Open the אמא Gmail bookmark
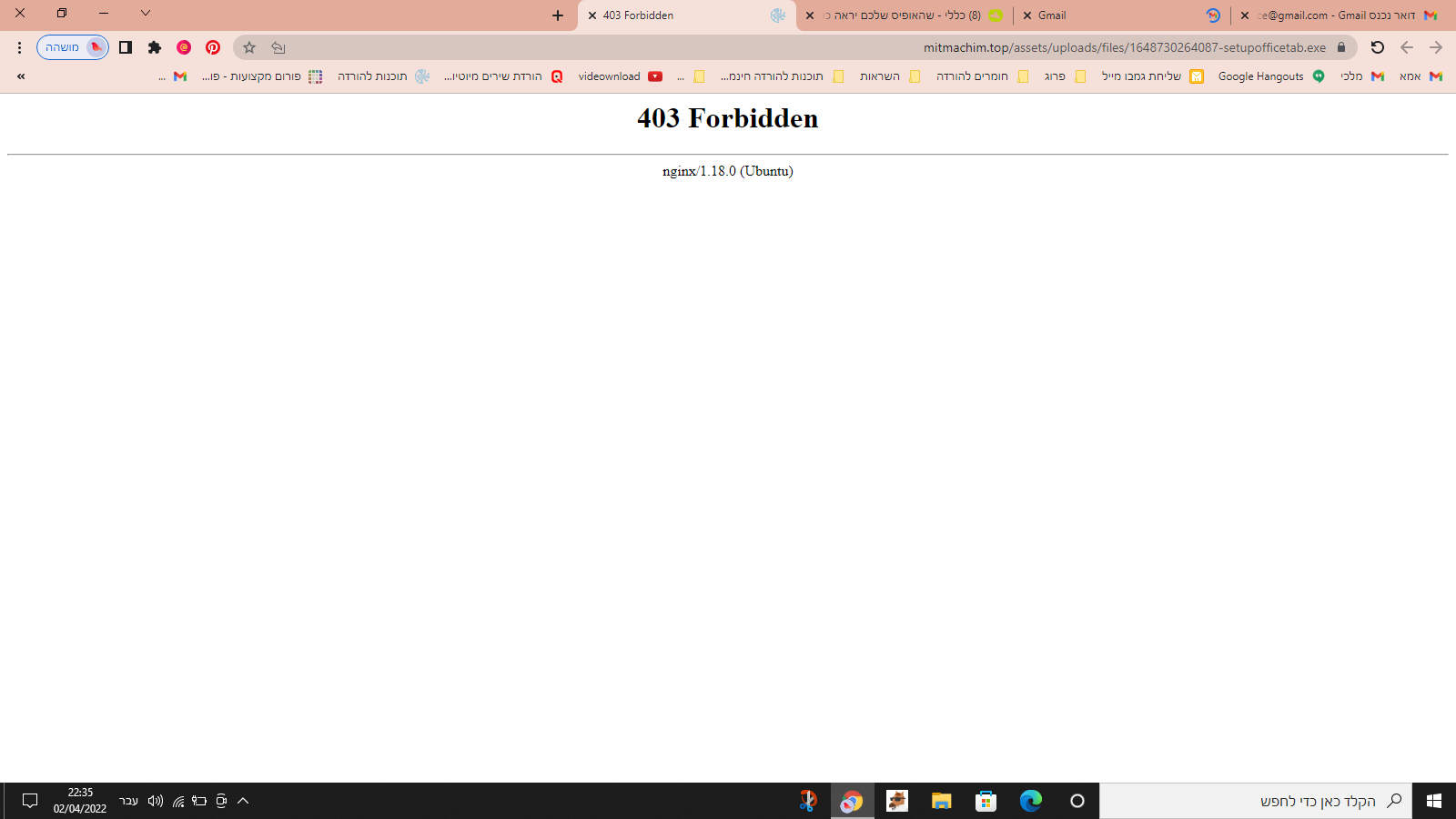Image resolution: width=1456 pixels, height=819 pixels. [x=1421, y=76]
